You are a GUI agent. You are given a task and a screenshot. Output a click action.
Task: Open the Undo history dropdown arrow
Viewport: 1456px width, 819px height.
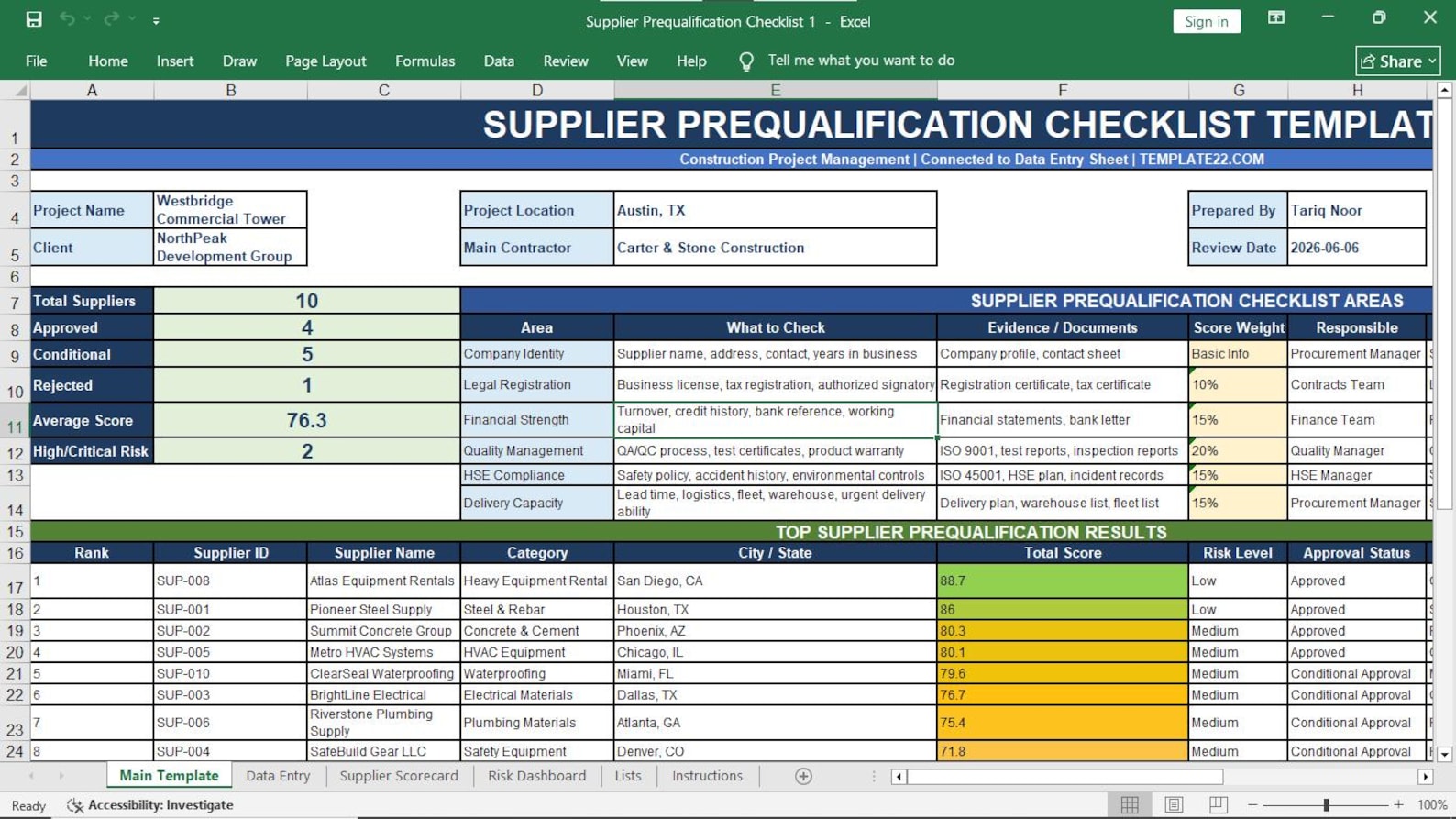pos(87,19)
